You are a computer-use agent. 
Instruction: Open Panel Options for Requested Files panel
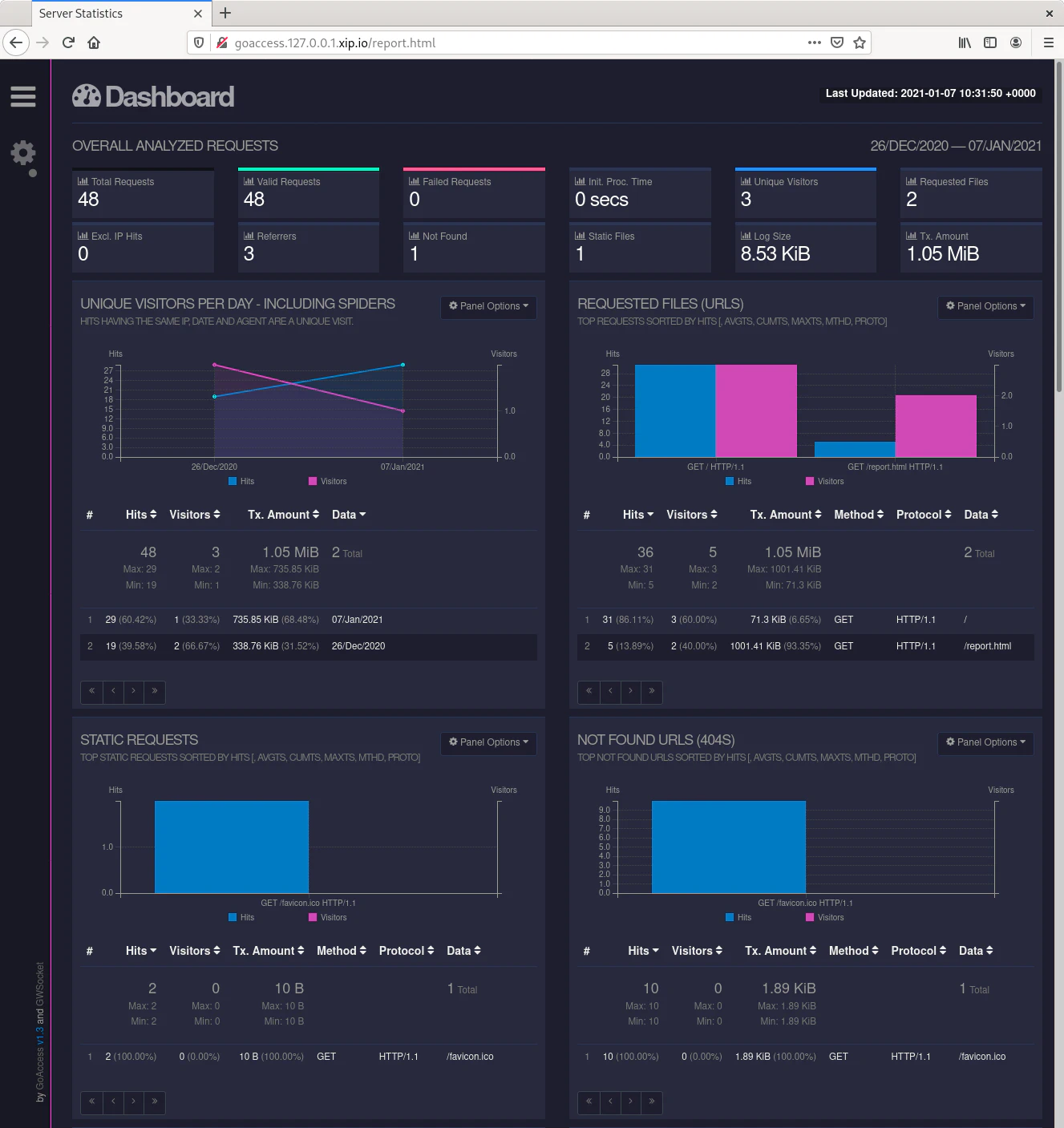[x=985, y=306]
